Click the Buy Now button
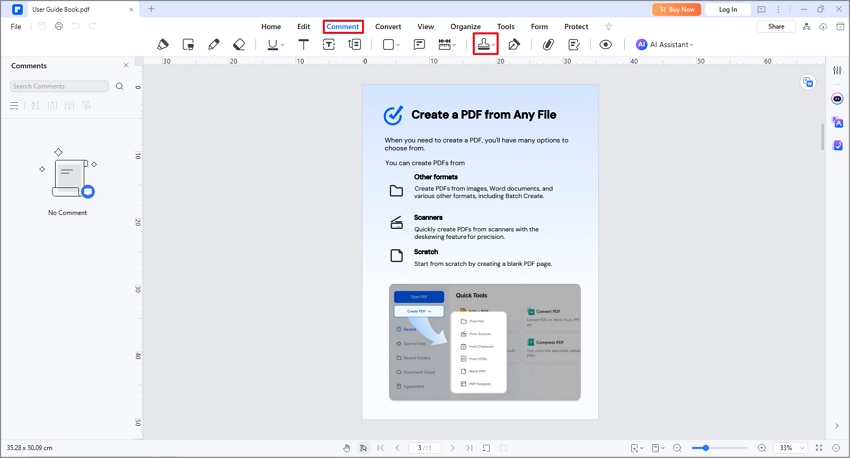 pyautogui.click(x=677, y=9)
